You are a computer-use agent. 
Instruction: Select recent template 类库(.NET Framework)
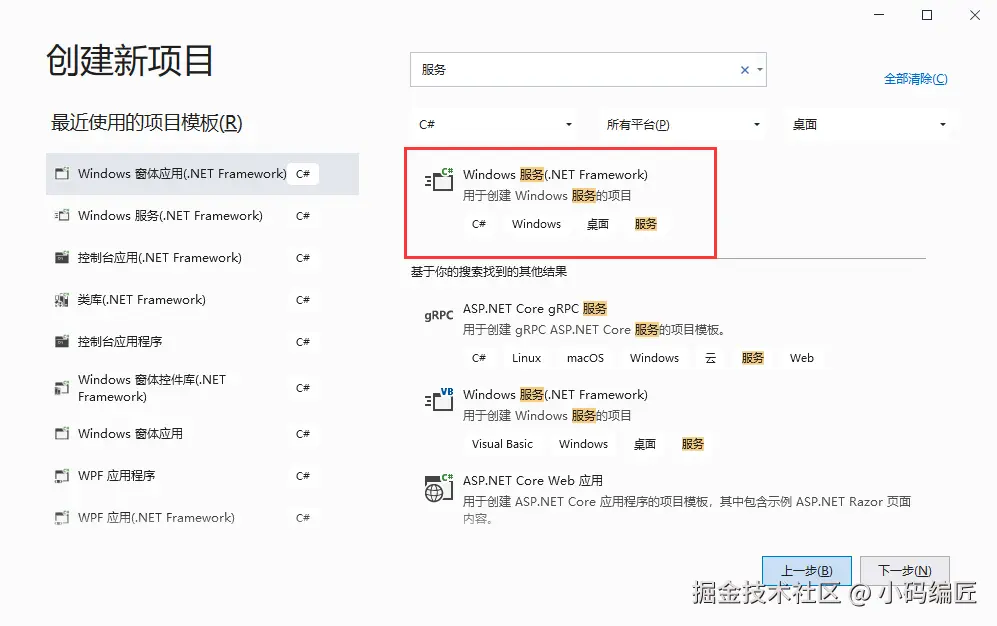(202, 299)
